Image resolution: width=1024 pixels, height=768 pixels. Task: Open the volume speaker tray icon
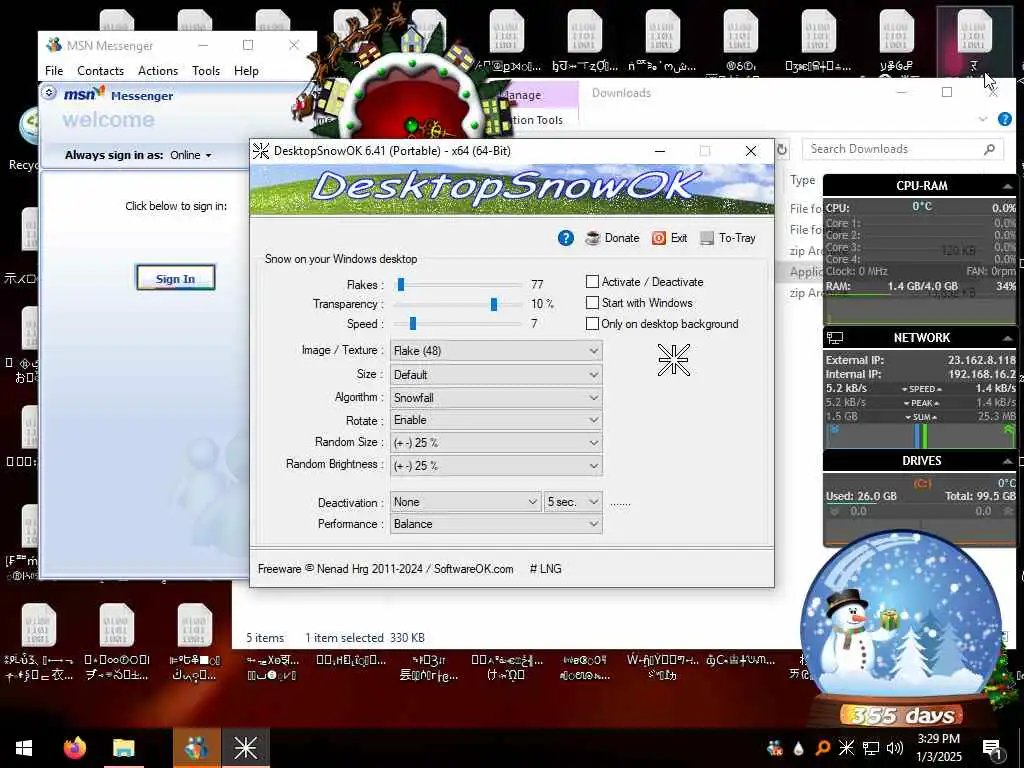pos(894,748)
